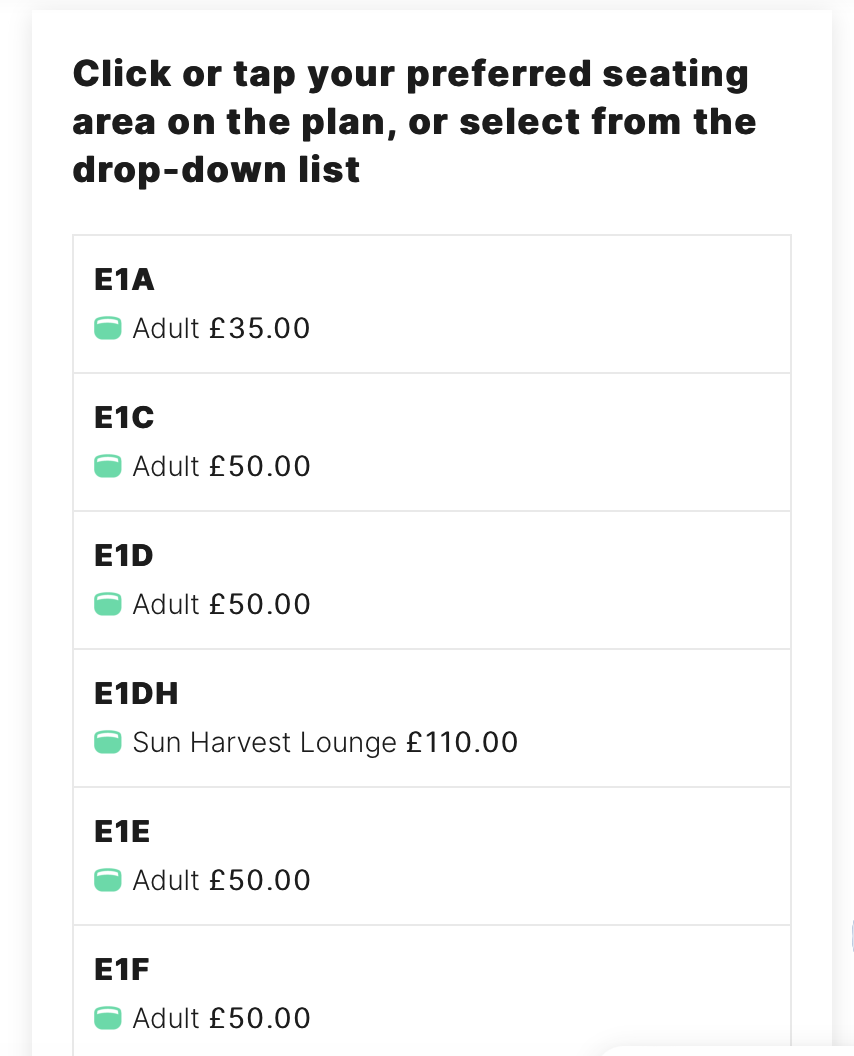Click the Adult £50.00 price in E1F
Viewport: 854px width, 1056px height.
point(222,1019)
